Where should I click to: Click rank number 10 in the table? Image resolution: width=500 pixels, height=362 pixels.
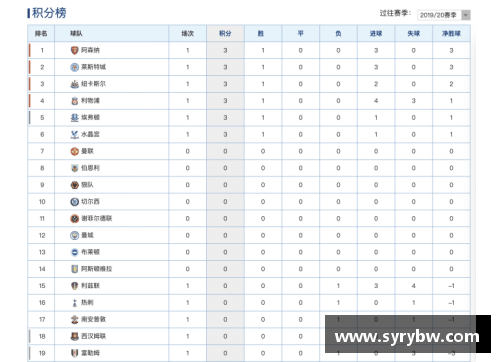point(42,202)
